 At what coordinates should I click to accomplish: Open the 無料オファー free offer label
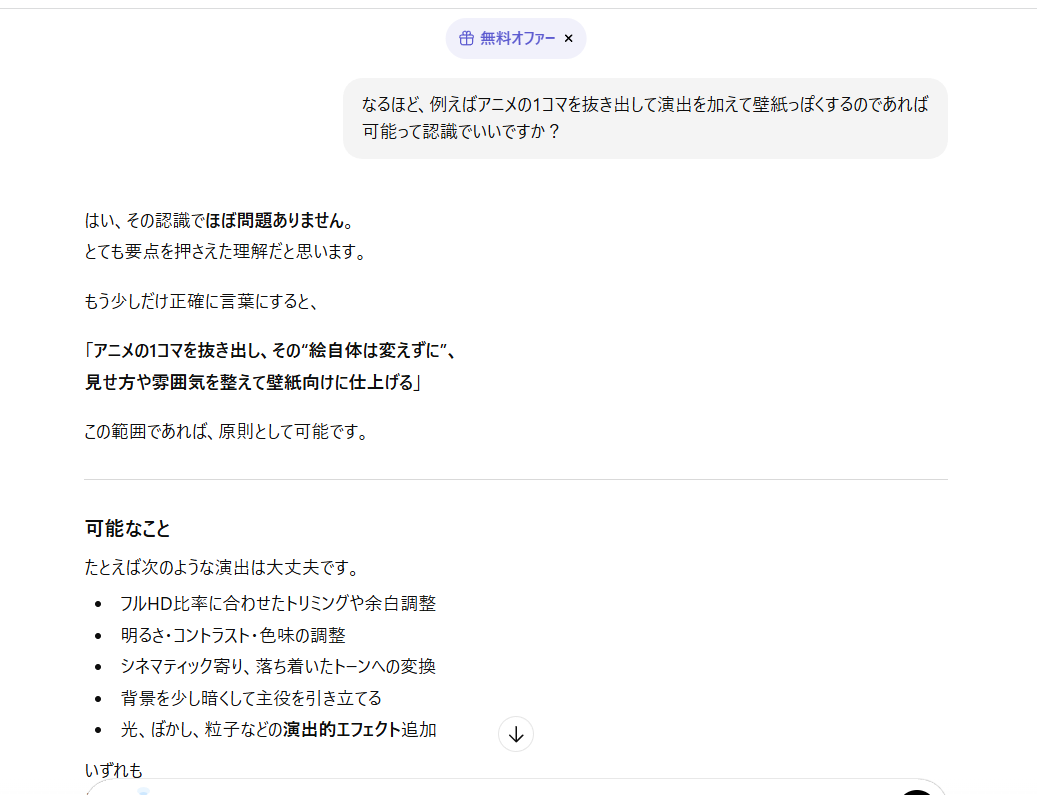[517, 39]
